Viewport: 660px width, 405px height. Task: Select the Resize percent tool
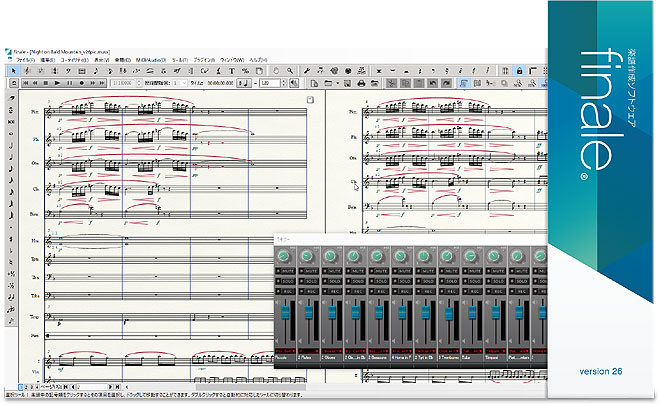pyautogui.click(x=246, y=71)
